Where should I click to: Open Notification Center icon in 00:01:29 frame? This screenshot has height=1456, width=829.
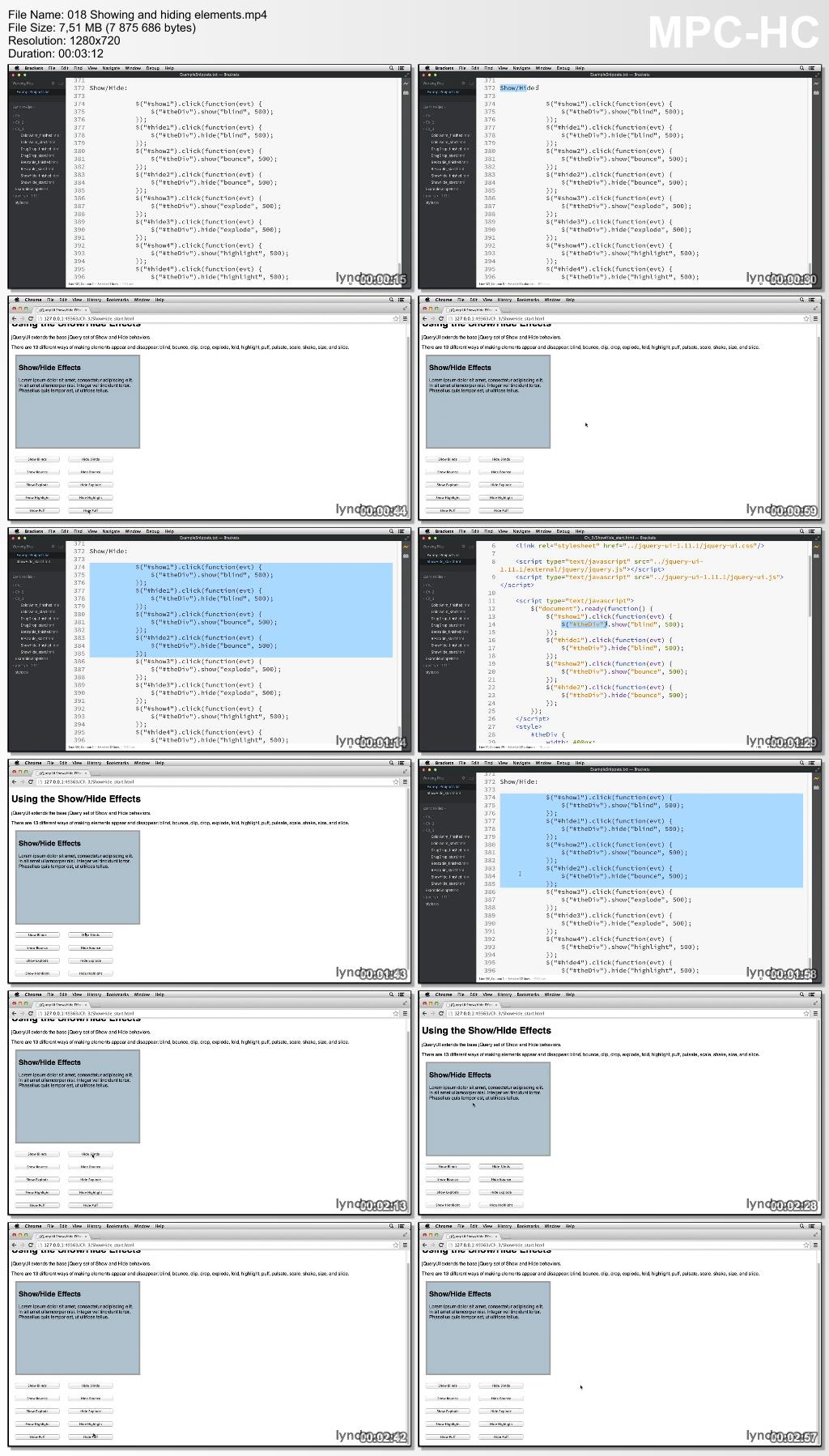pos(812,531)
